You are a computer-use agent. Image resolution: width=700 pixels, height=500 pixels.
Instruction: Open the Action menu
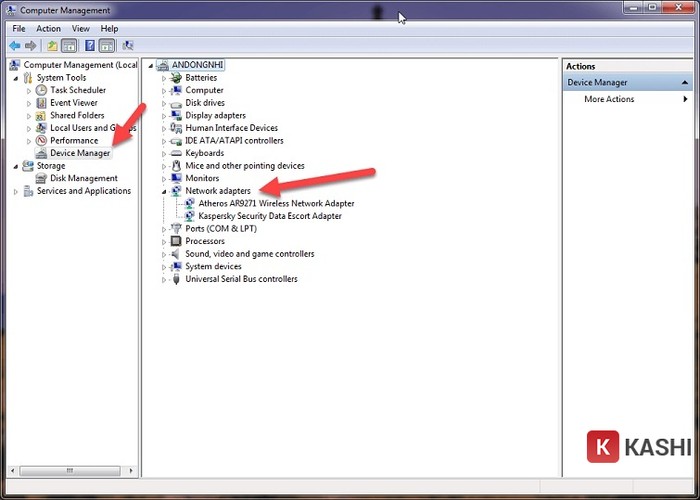click(x=48, y=29)
